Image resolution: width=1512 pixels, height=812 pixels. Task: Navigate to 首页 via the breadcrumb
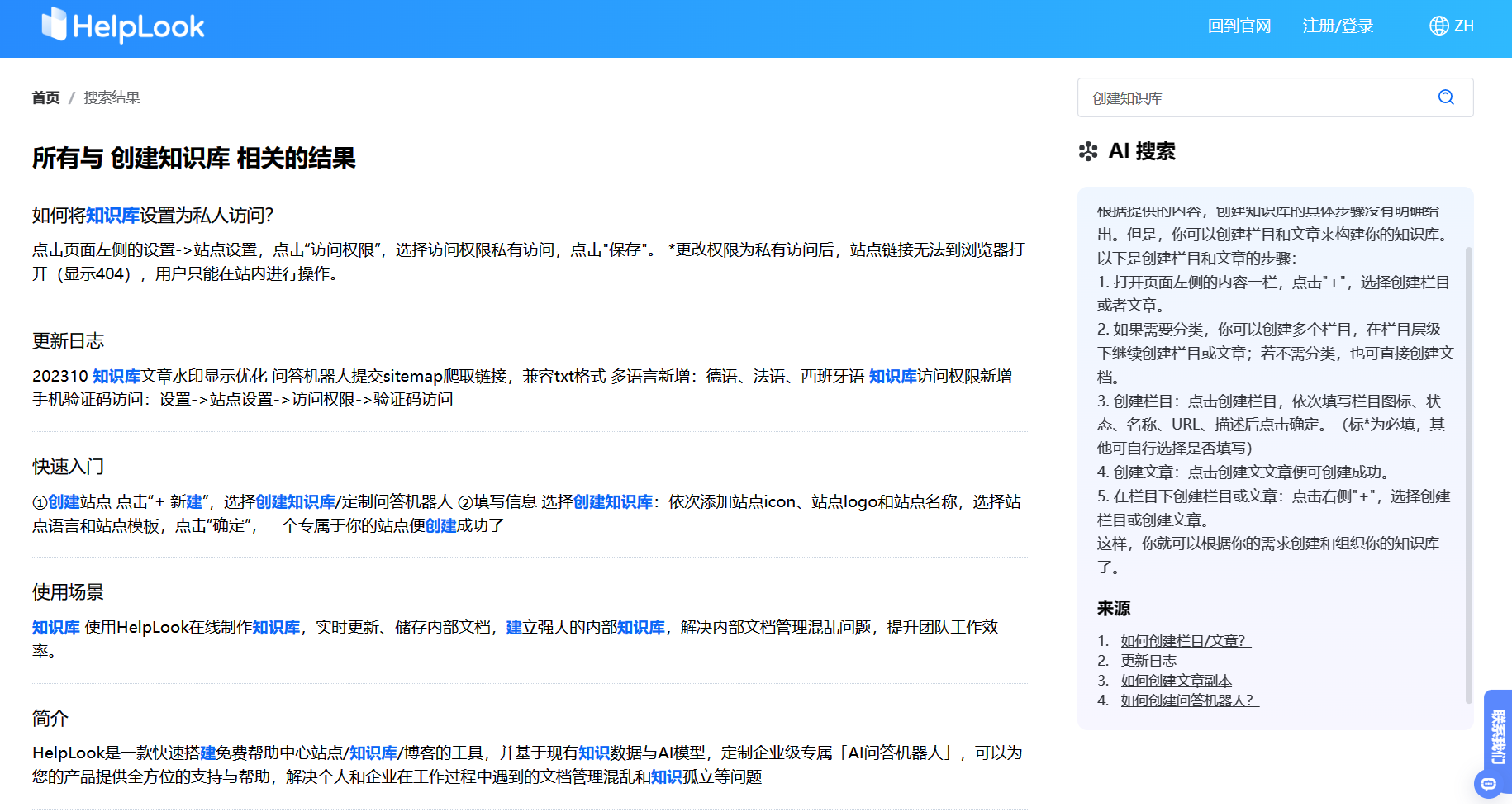(45, 97)
